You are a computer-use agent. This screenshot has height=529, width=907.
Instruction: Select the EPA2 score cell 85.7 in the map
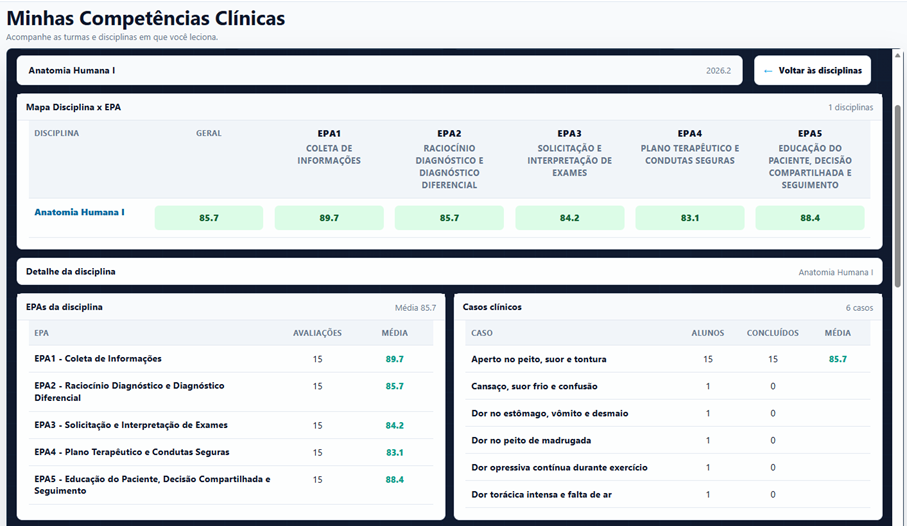tap(449, 218)
